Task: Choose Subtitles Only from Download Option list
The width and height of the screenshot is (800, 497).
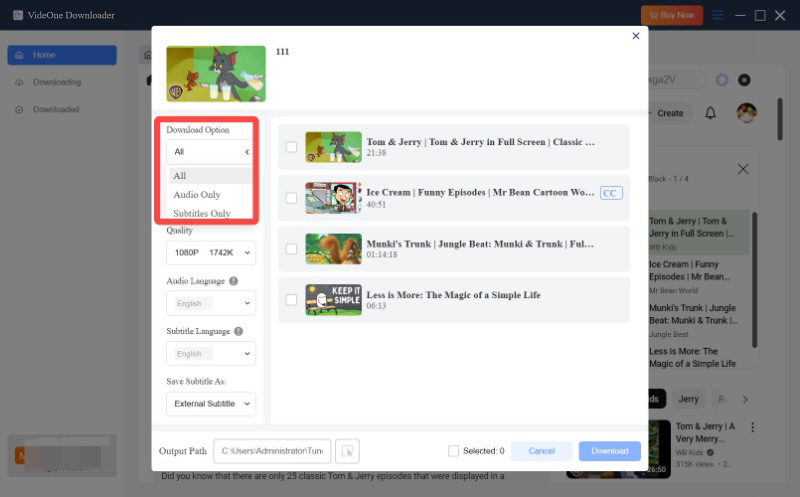Action: pos(202,213)
